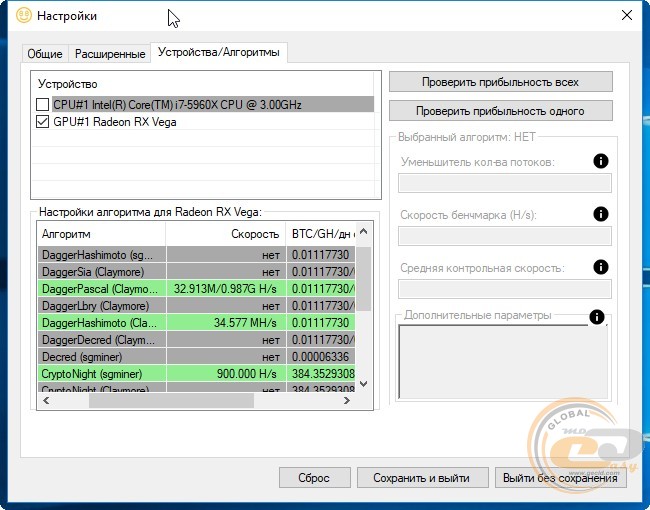The image size is (650, 510).
Task: Select the DaggerDecred (Claym... row
Action: tap(197, 340)
